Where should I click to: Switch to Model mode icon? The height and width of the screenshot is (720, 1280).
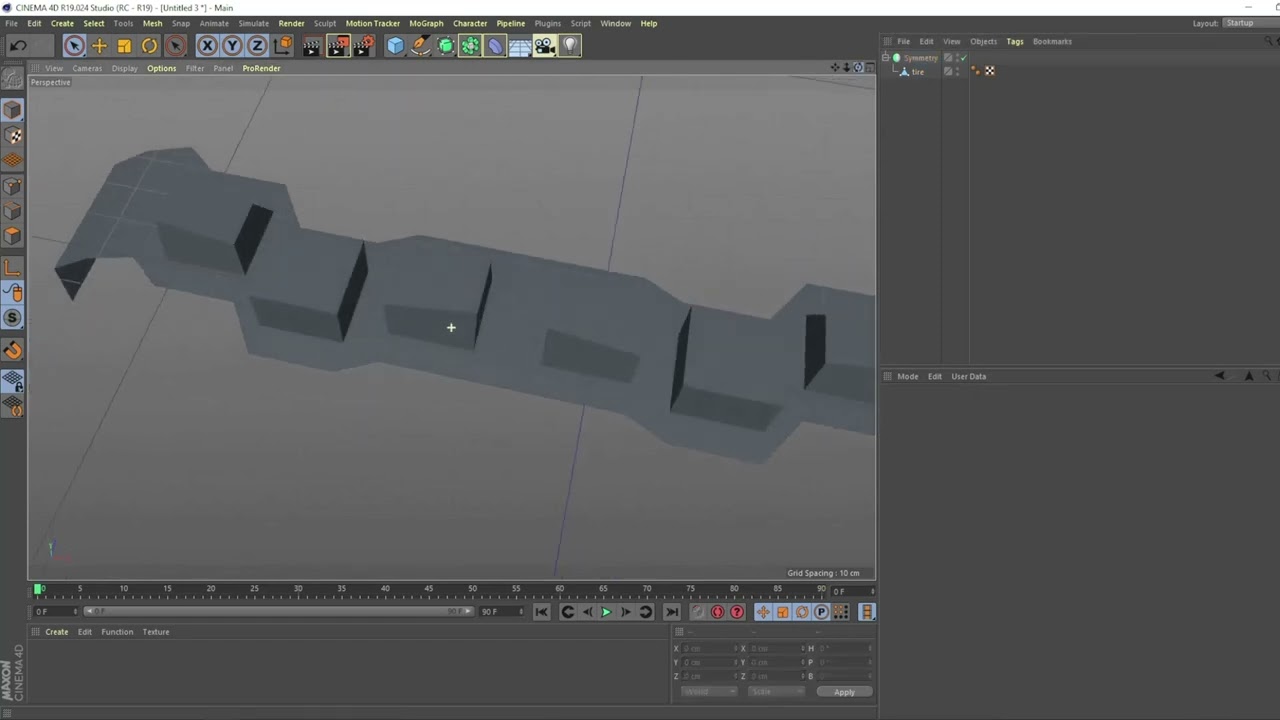click(13, 110)
